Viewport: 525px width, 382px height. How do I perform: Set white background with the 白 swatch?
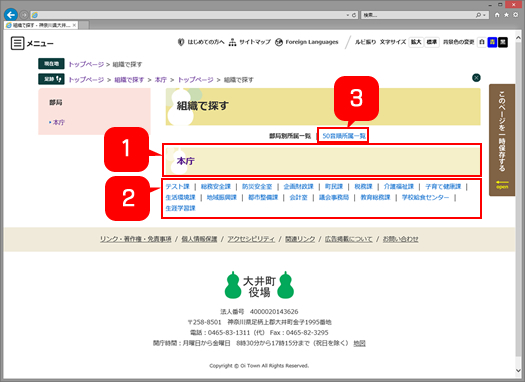[x=481, y=42]
